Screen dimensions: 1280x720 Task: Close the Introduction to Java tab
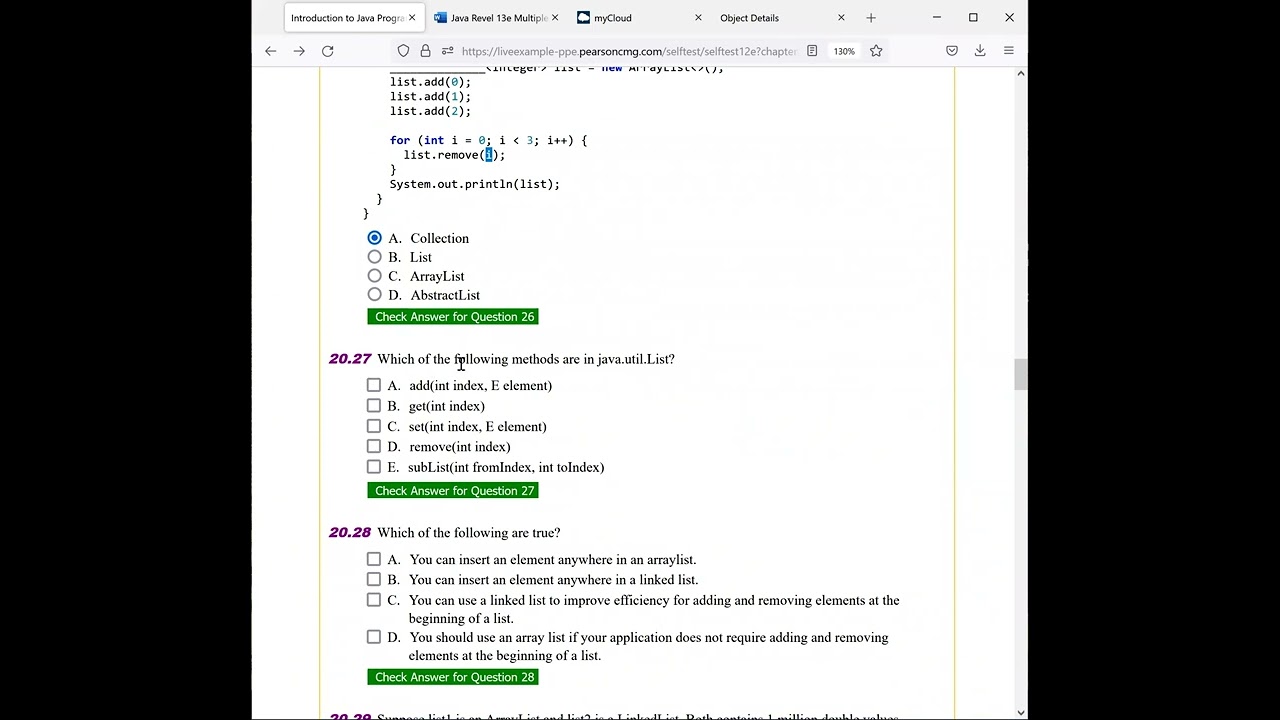[412, 18]
